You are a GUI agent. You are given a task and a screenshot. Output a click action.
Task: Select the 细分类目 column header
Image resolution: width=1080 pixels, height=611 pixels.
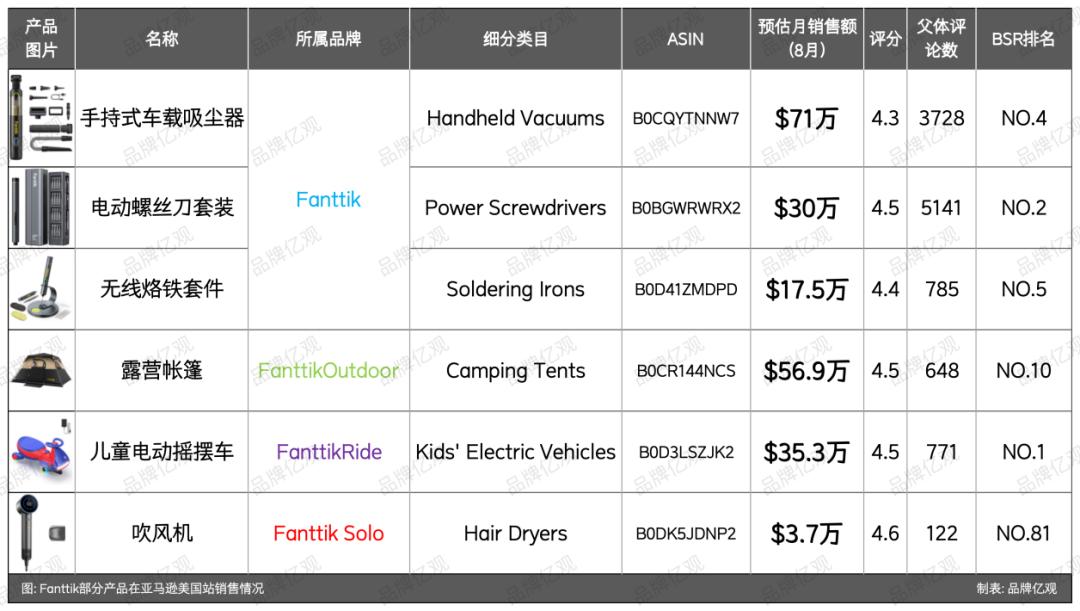[515, 39]
